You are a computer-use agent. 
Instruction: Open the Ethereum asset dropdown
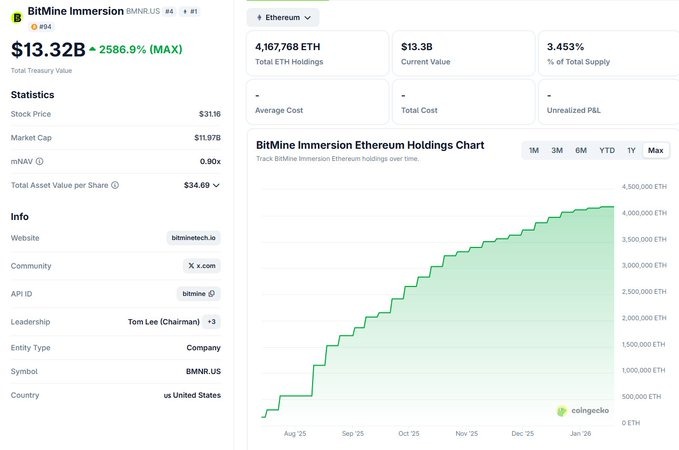[x=283, y=17]
